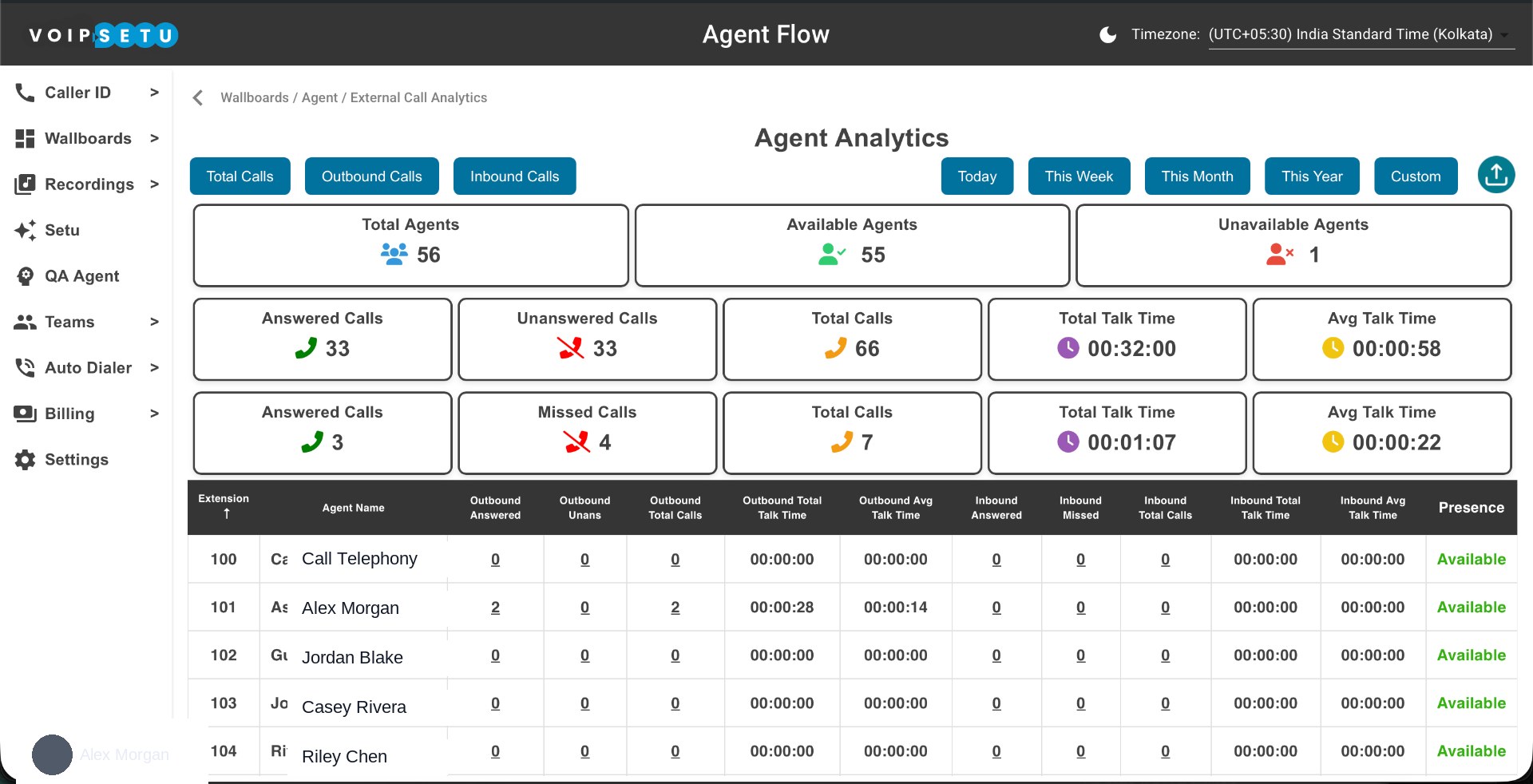Click Alex Morgan's Outbound Talk Time 00:00:28
The image size is (1533, 784).
tap(782, 608)
